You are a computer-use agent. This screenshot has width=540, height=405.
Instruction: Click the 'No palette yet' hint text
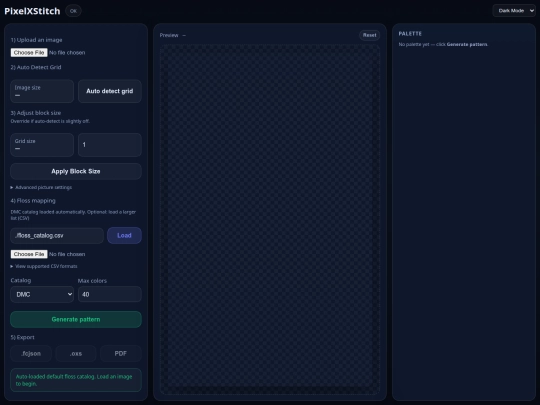443,44
